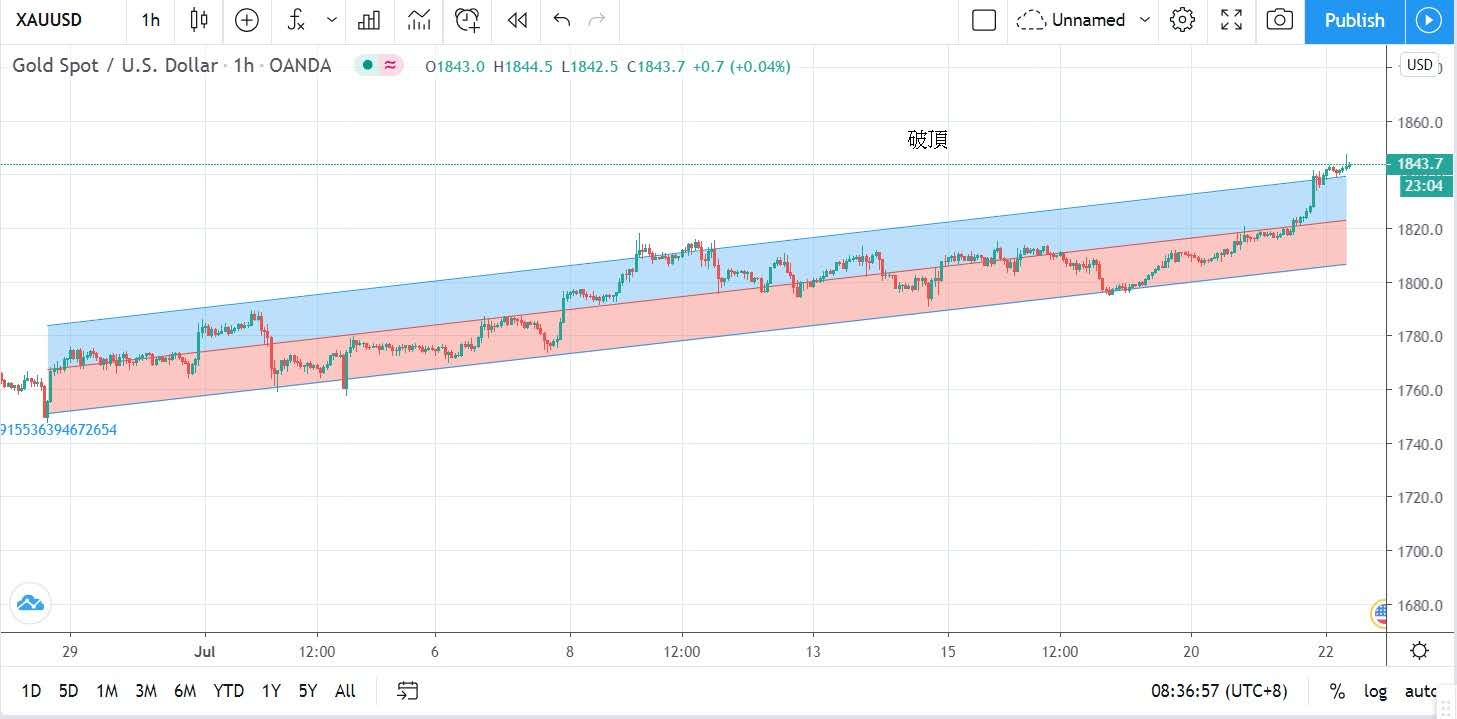Toggle the auto scale option
Image resolution: width=1457 pixels, height=719 pixels.
point(1420,691)
